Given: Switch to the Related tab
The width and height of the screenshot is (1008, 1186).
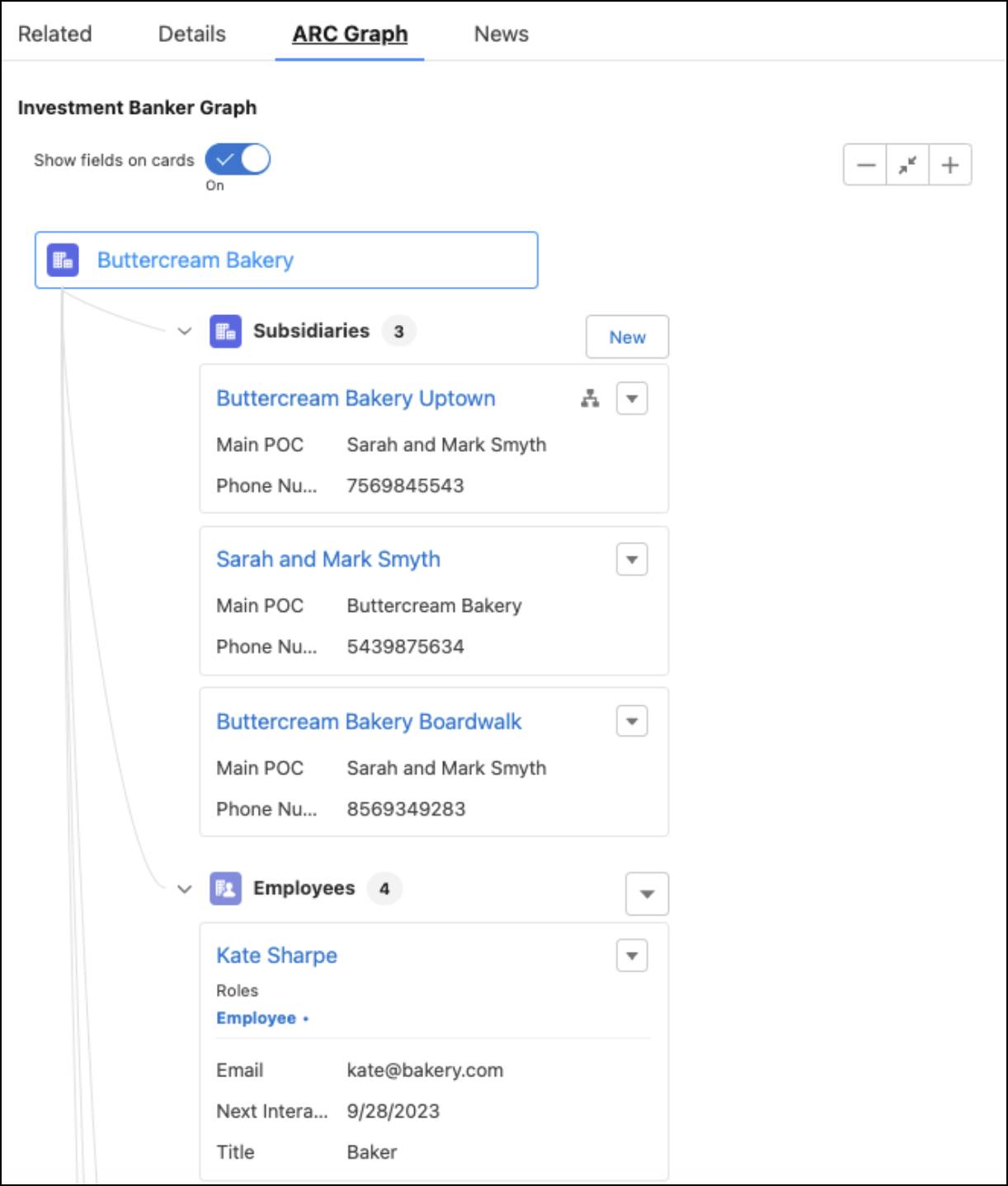Looking at the screenshot, I should click(x=54, y=34).
